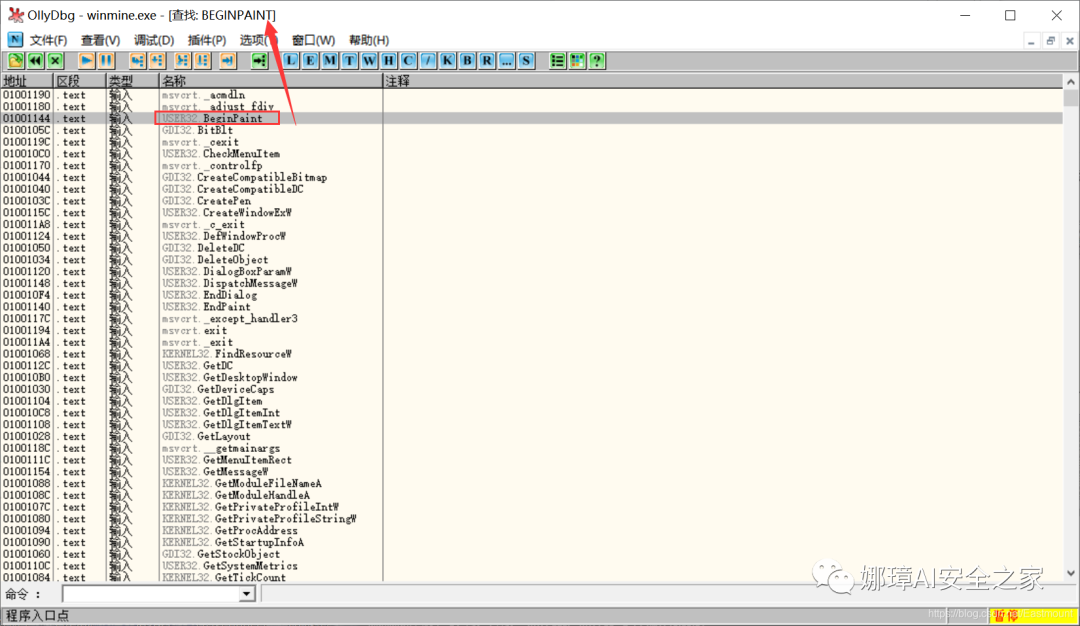The image size is (1080, 626).
Task: Sort by the 区段 column header
Action: 81,81
